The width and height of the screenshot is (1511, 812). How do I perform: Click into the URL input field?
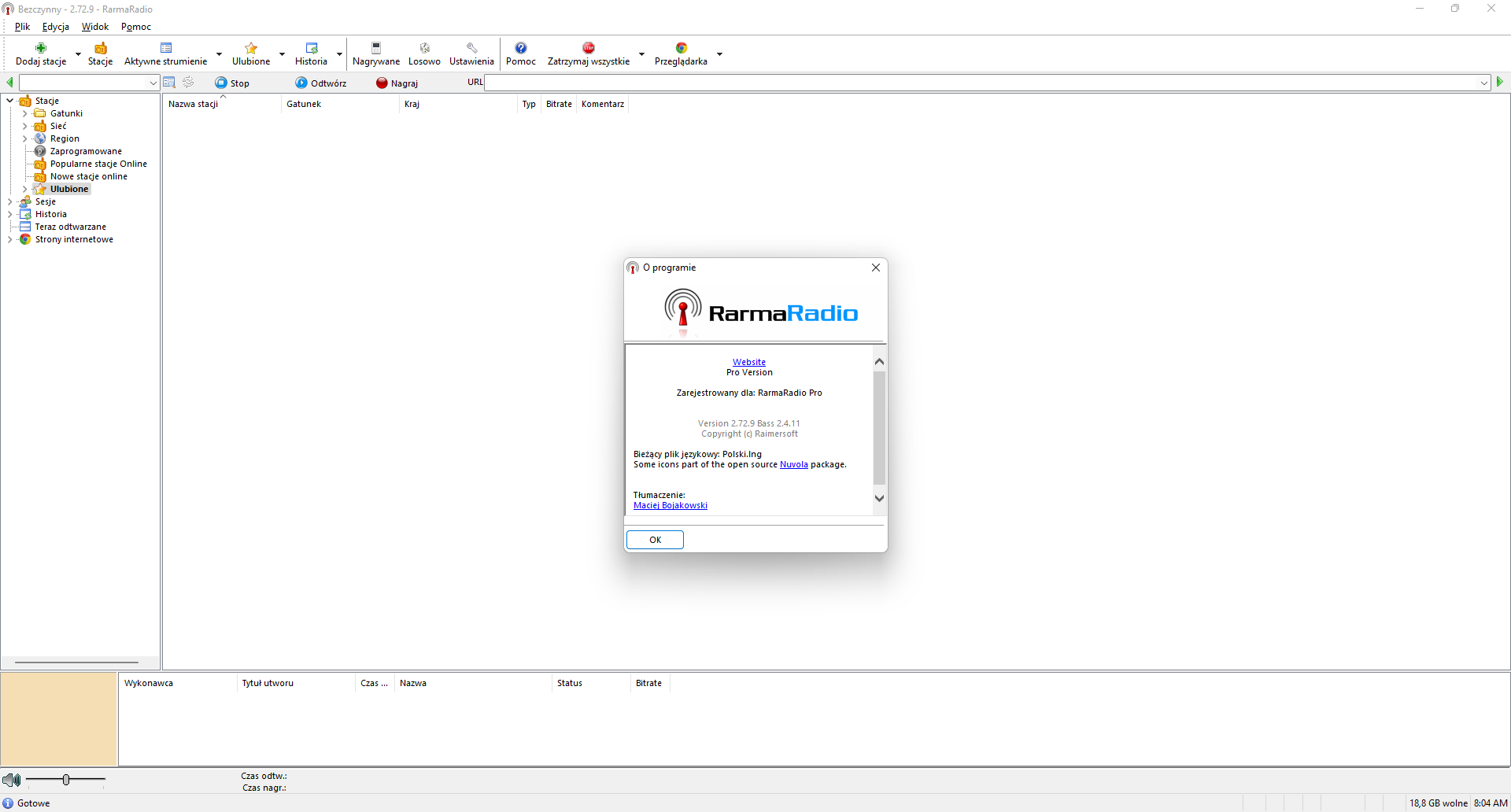[x=981, y=83]
